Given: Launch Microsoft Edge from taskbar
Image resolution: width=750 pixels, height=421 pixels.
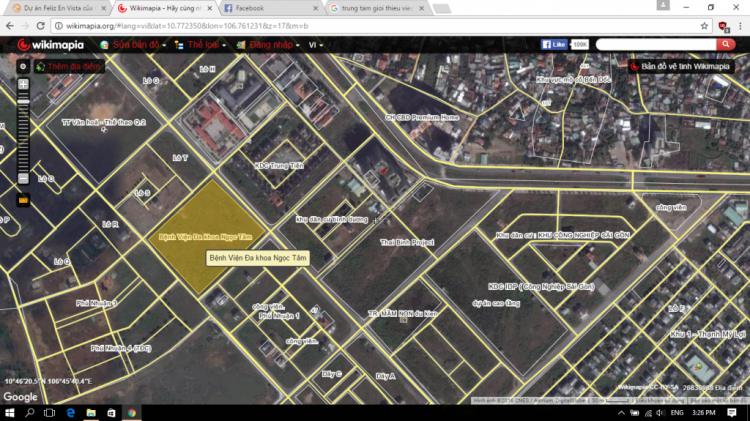Looking at the screenshot, I should point(71,412).
